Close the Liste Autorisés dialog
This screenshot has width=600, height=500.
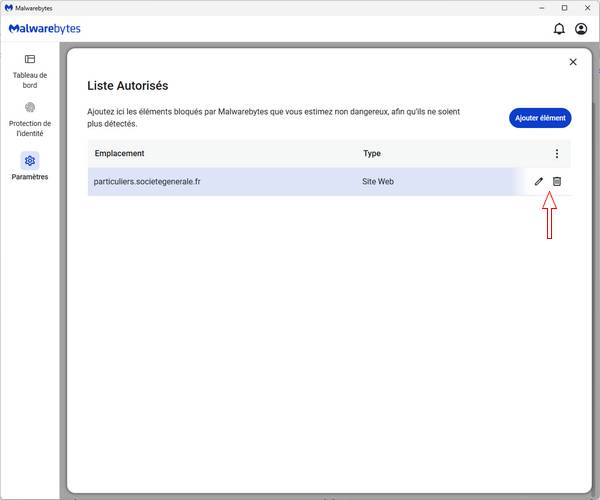click(573, 62)
